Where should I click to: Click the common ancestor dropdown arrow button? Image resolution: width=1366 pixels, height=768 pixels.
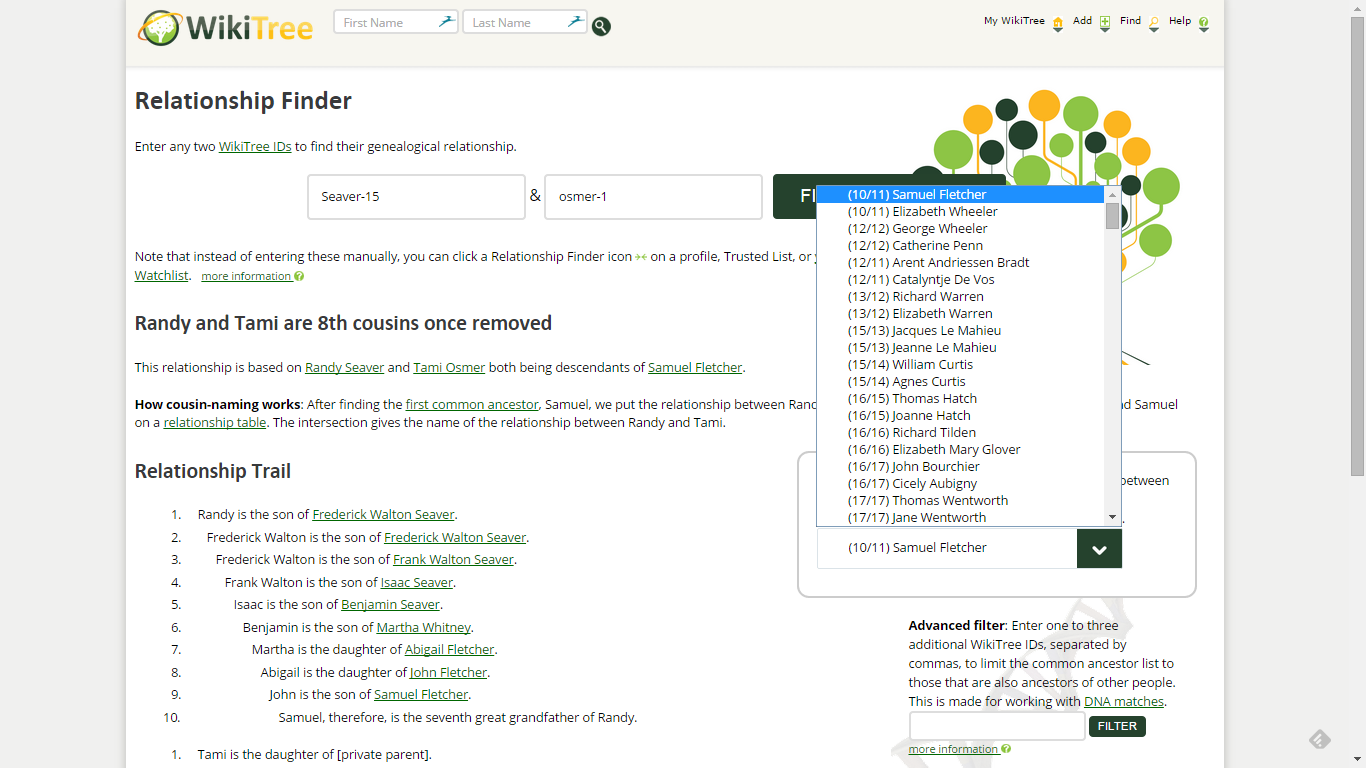pos(1099,549)
